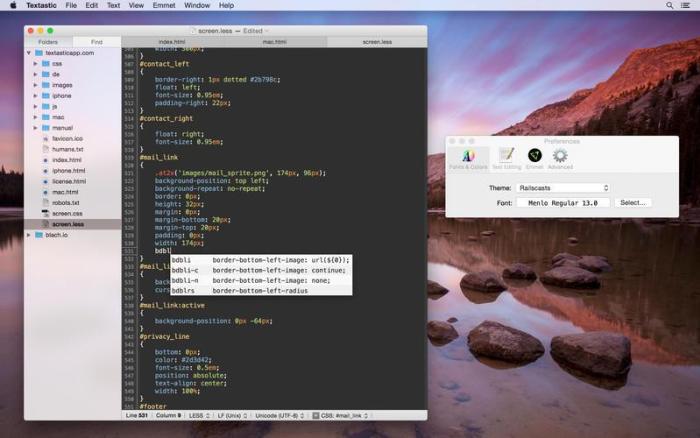Viewport: 700px width, 438px height.
Task: Select the css folder icon
Action: [44, 63]
